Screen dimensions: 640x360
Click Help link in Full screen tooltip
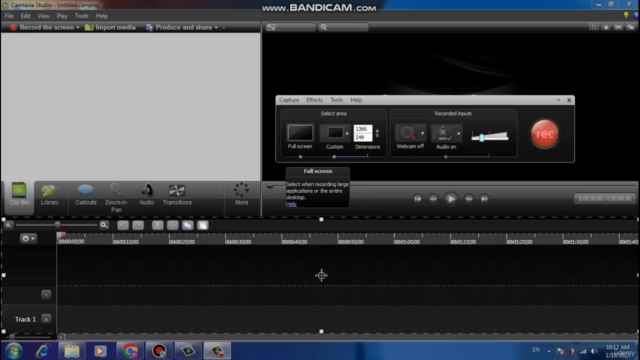pyautogui.click(x=291, y=204)
